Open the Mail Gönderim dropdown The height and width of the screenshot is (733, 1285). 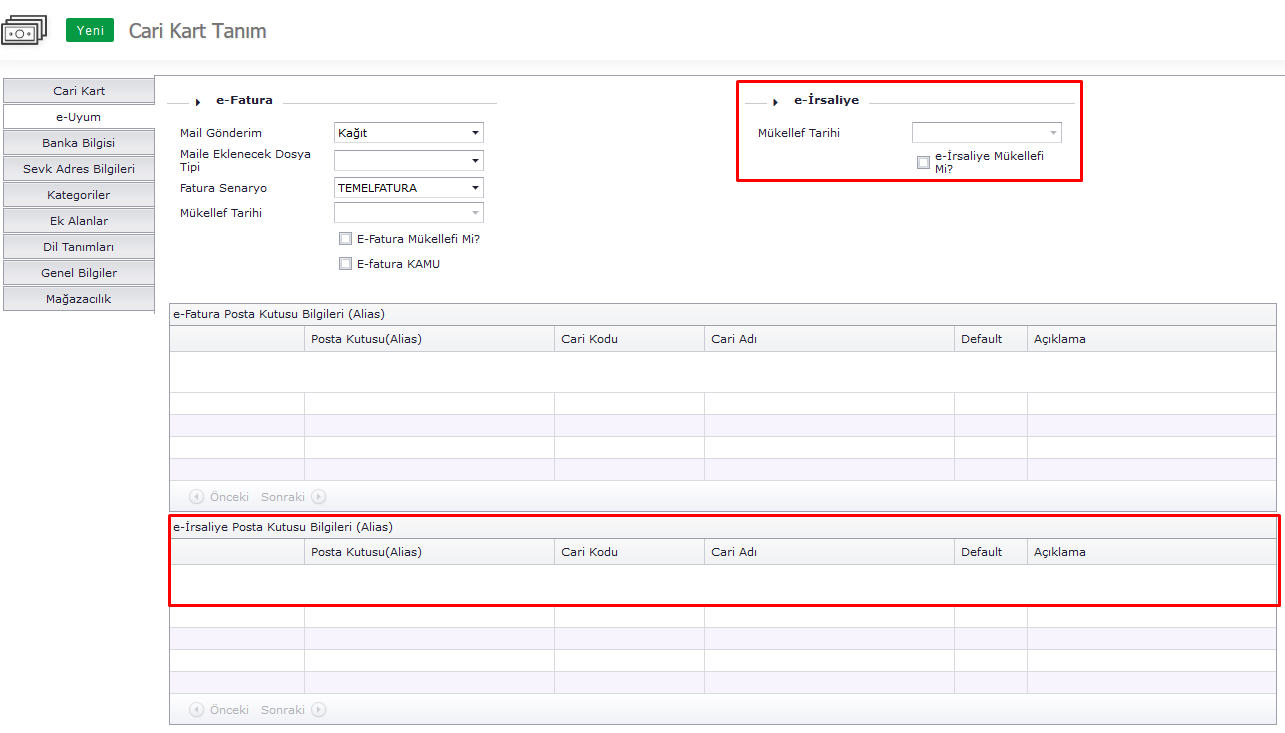[475, 133]
